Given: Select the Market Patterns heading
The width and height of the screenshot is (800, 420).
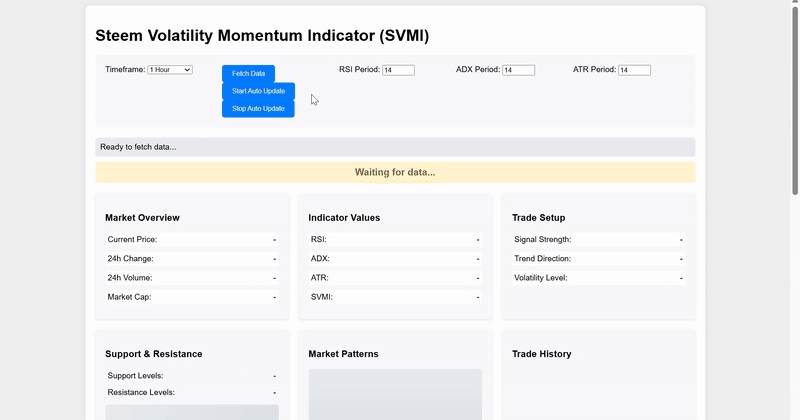Looking at the screenshot, I should (x=343, y=354).
